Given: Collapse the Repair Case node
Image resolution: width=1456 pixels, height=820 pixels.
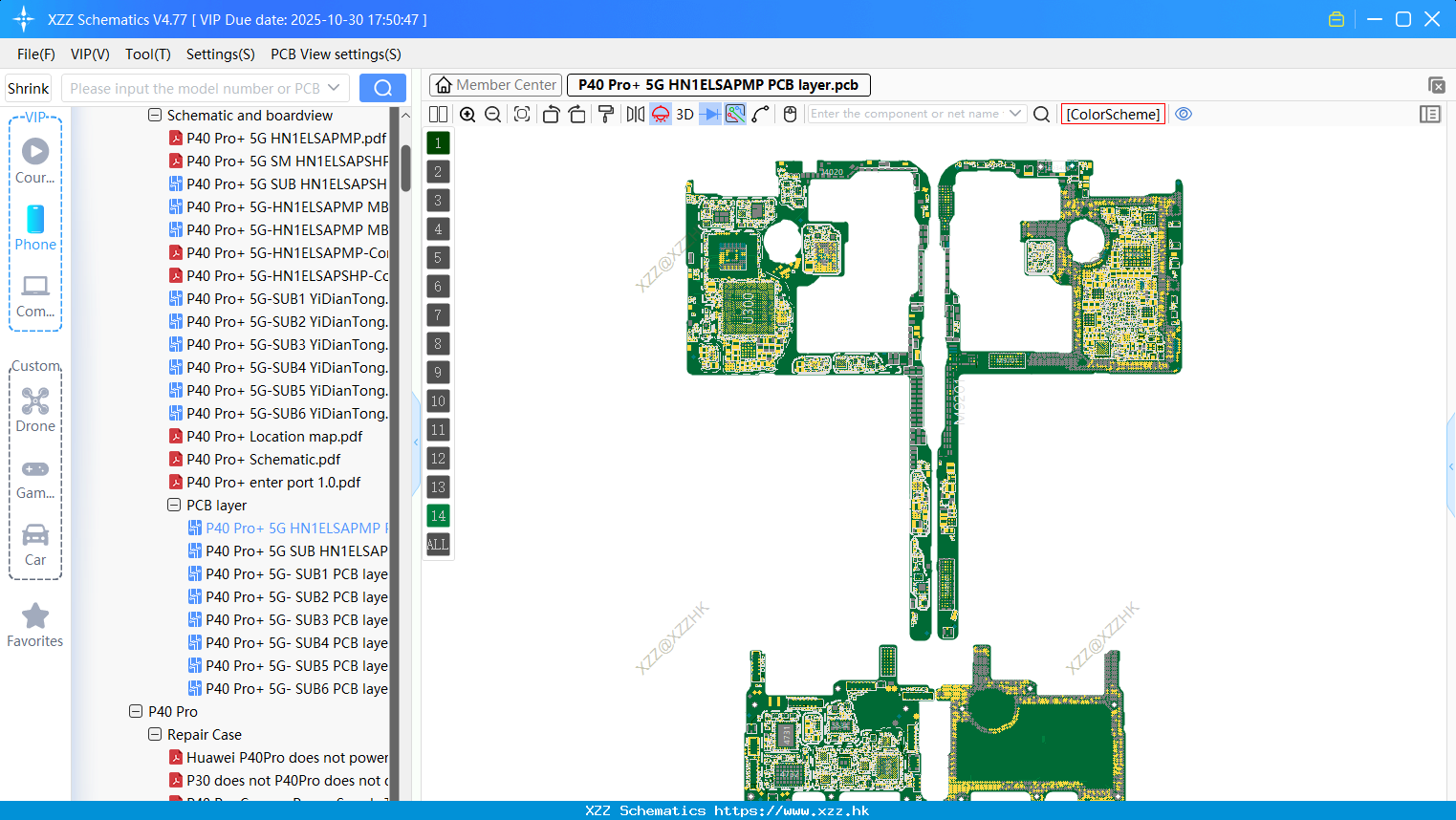Looking at the screenshot, I should click(x=155, y=735).
